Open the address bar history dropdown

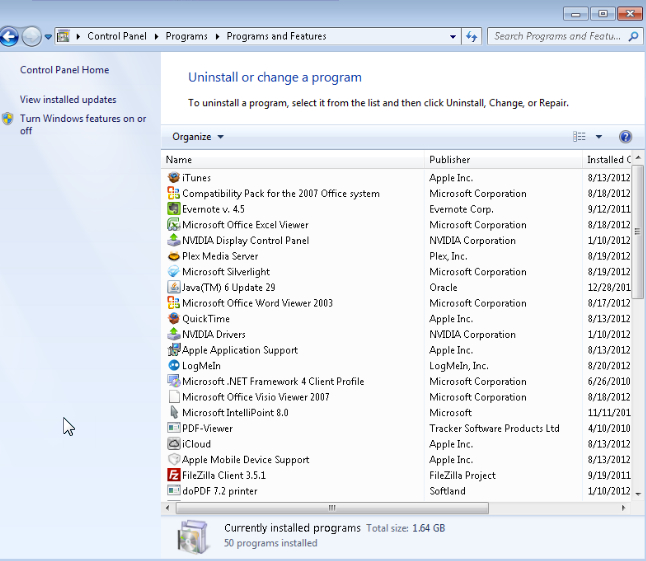(453, 37)
